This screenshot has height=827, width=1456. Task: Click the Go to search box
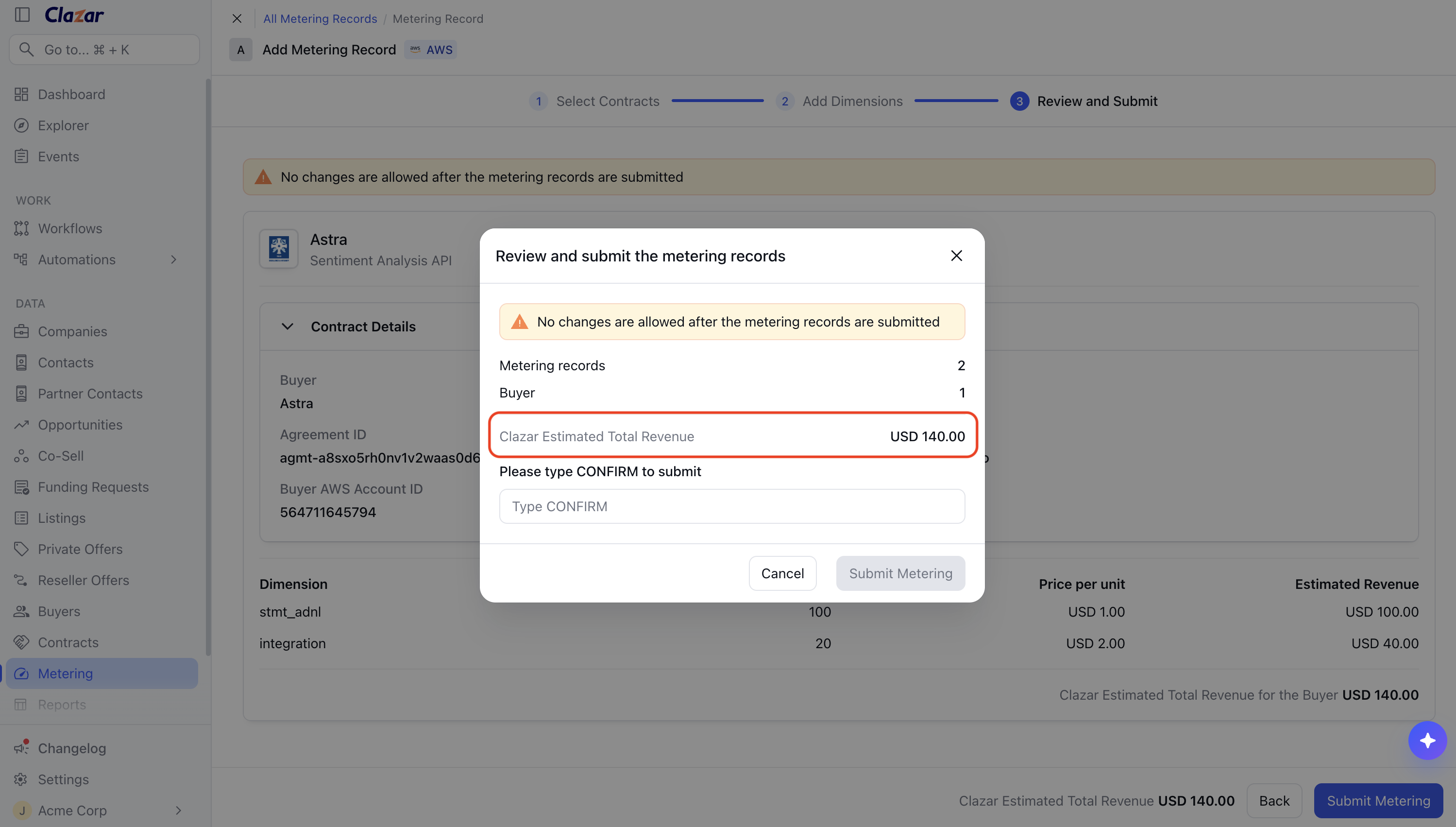pos(104,50)
